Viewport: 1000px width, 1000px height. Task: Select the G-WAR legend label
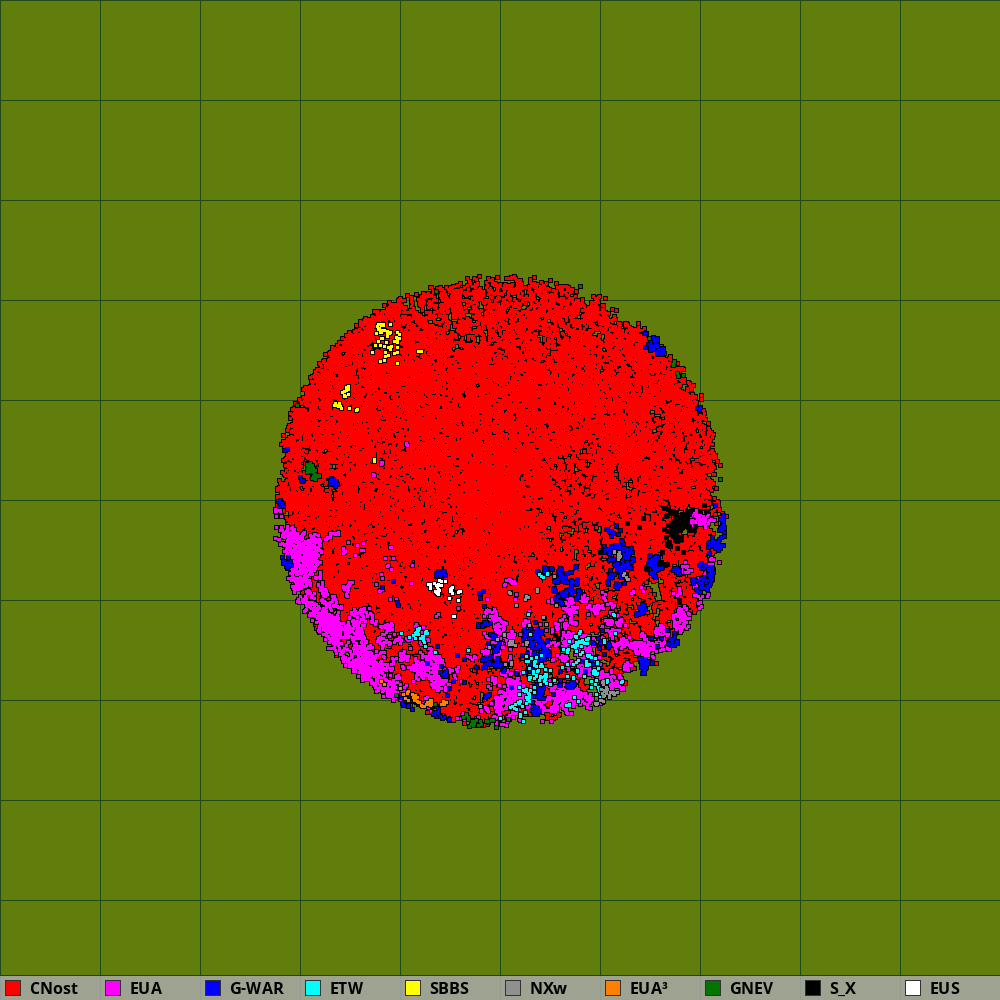[x=256, y=988]
